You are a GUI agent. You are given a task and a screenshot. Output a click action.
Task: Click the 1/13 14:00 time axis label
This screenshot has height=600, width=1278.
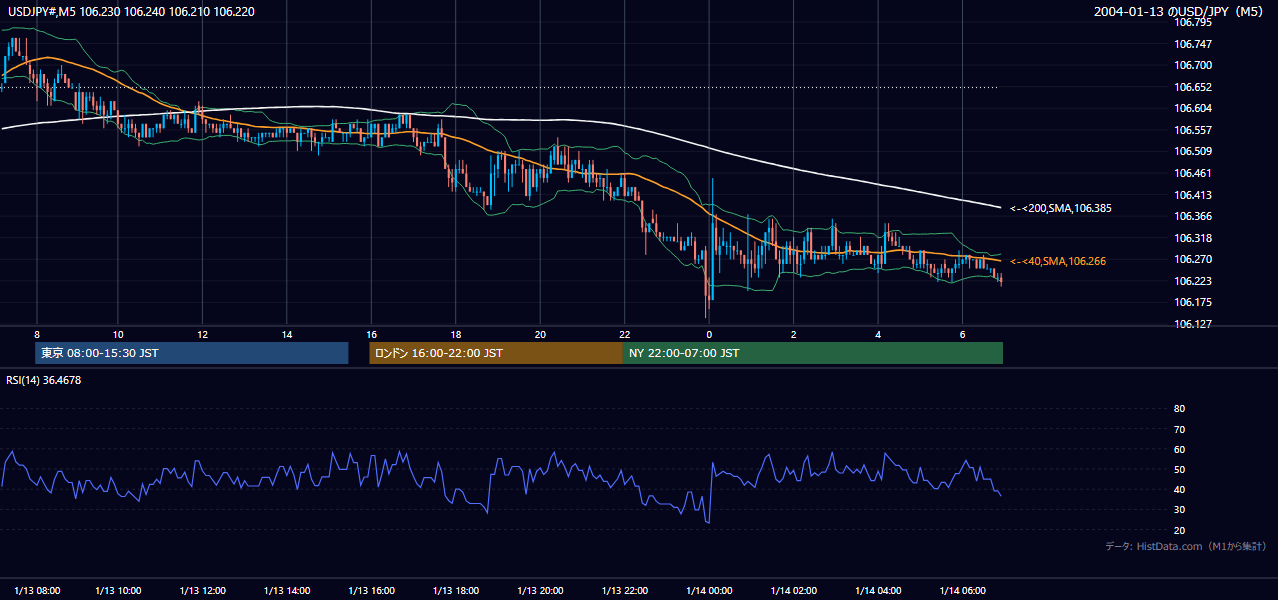pos(286,590)
